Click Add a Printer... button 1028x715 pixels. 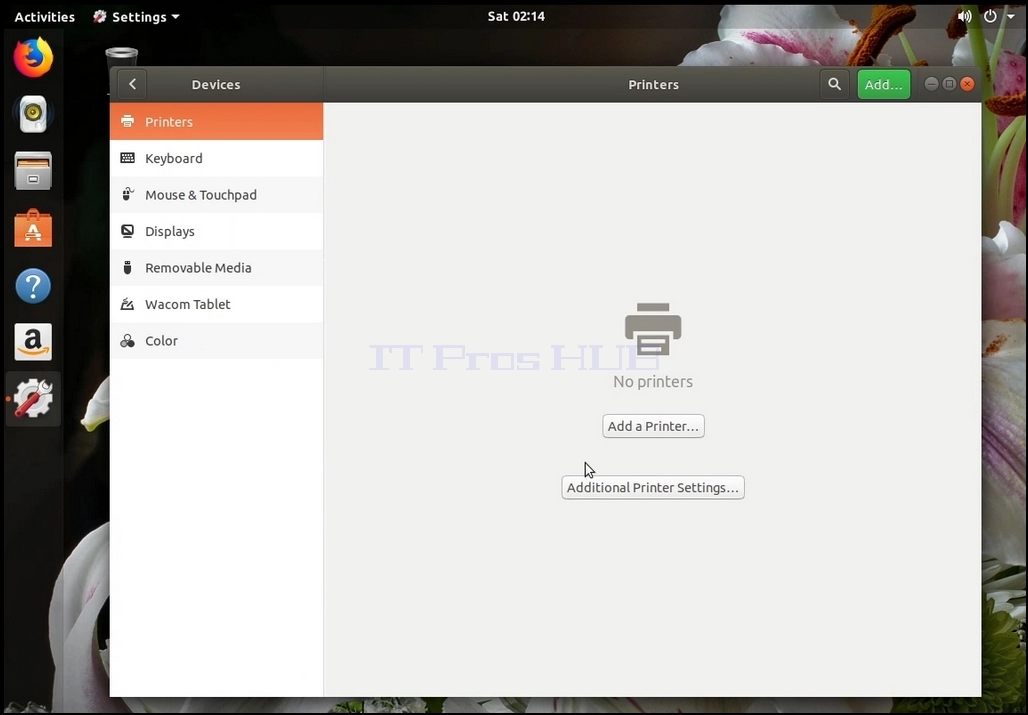pyautogui.click(x=653, y=426)
